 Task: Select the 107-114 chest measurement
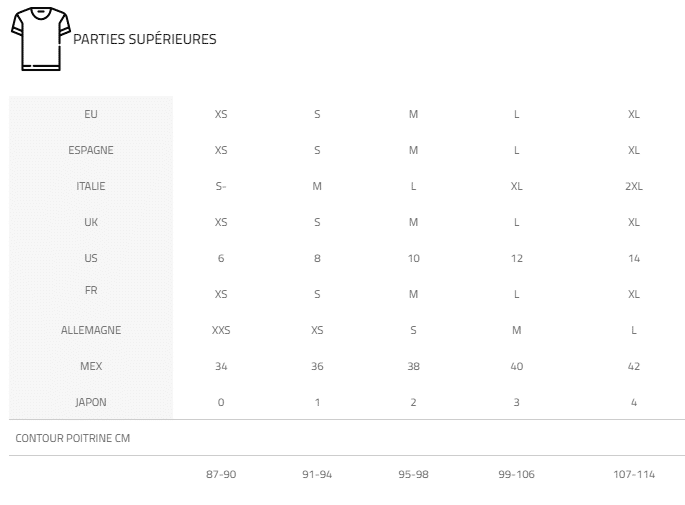point(634,474)
